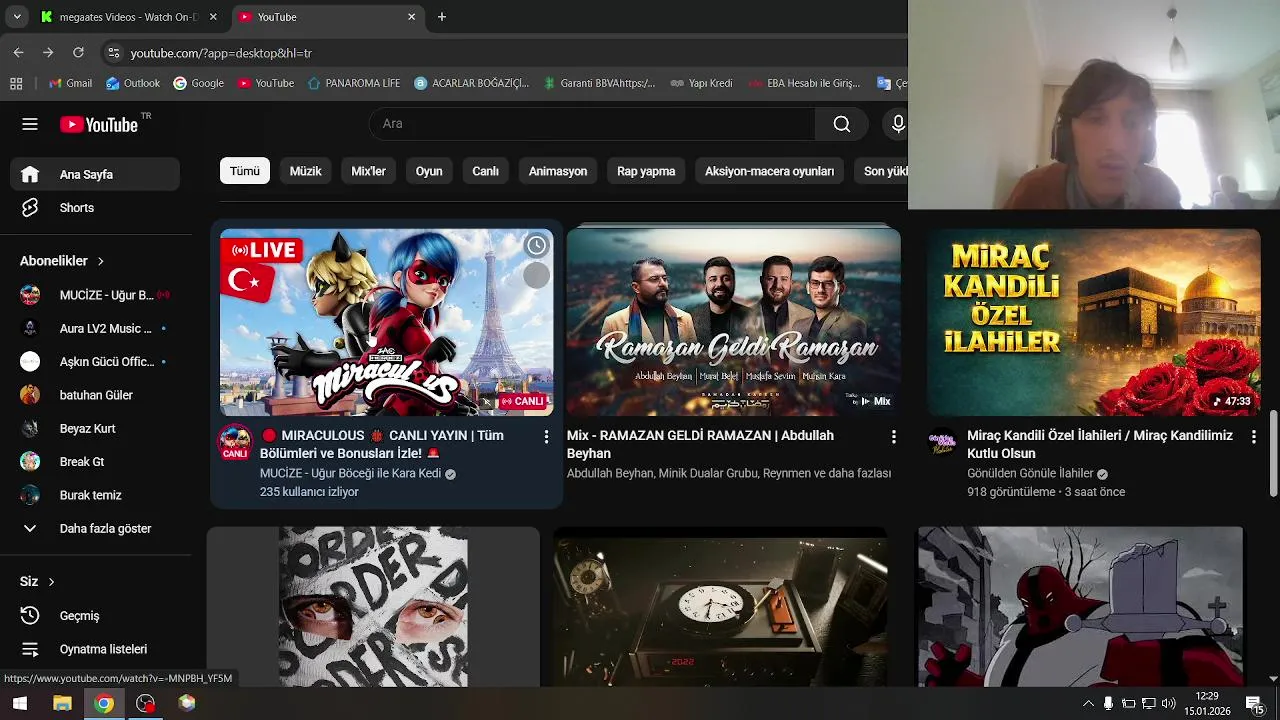Select the Animasyon filter chip
This screenshot has width=1280, height=720.
[x=558, y=171]
